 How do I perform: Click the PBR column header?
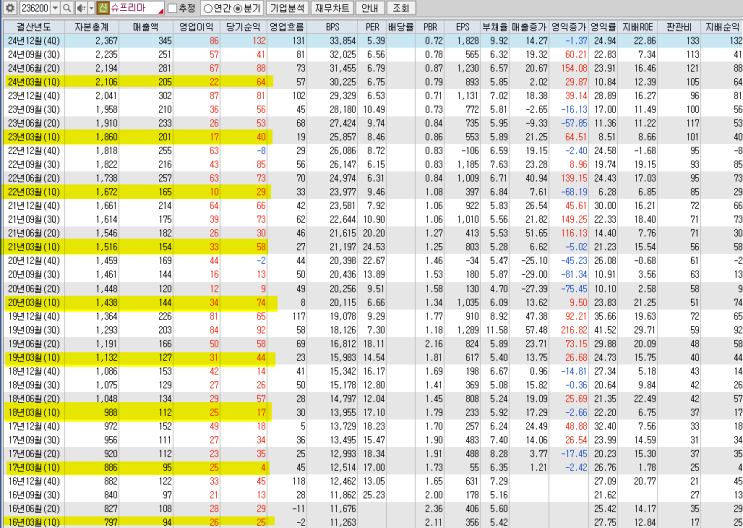pos(430,27)
